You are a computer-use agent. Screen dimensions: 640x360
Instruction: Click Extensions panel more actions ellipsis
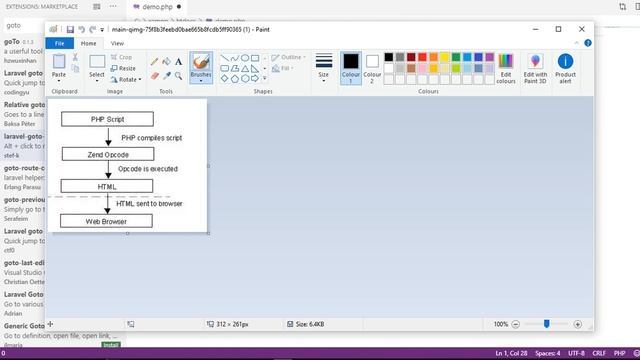(113, 6)
